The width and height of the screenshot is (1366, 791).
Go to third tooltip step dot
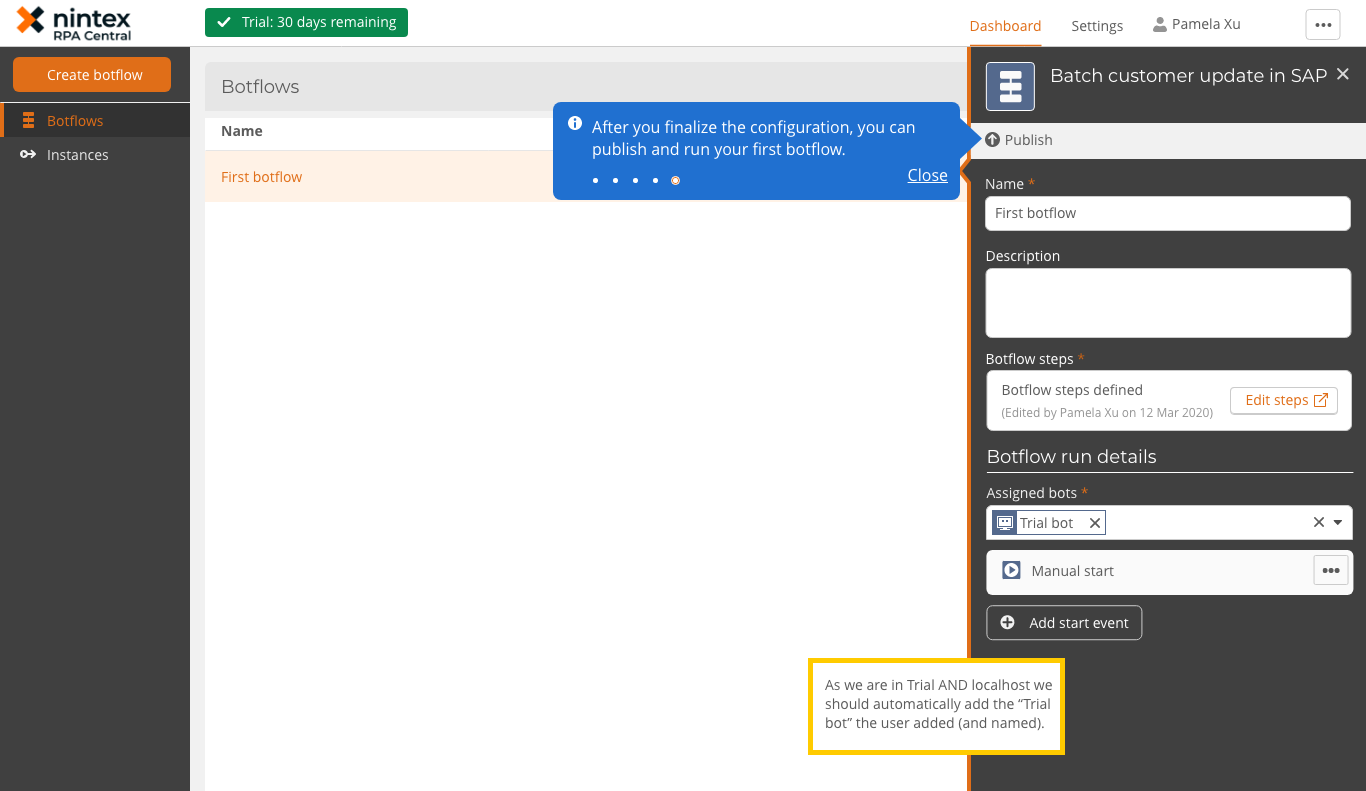click(635, 180)
